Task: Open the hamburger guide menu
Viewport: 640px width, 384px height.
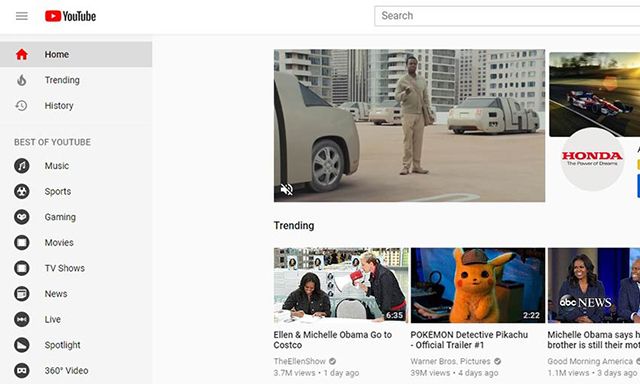Action: click(22, 16)
